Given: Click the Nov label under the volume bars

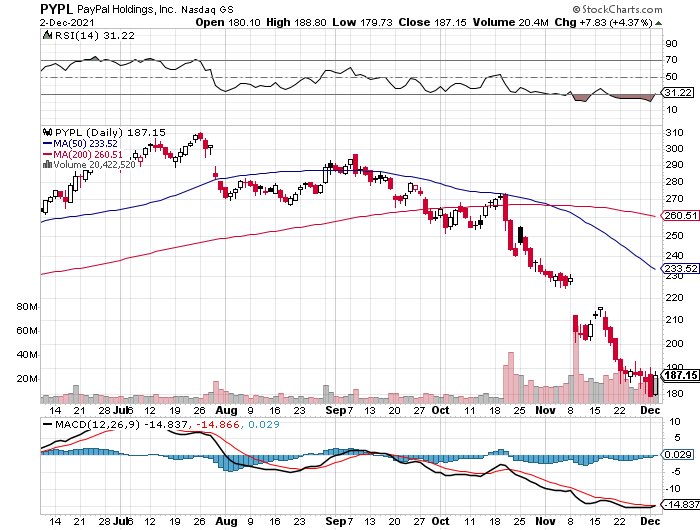Looking at the screenshot, I should [x=545, y=410].
